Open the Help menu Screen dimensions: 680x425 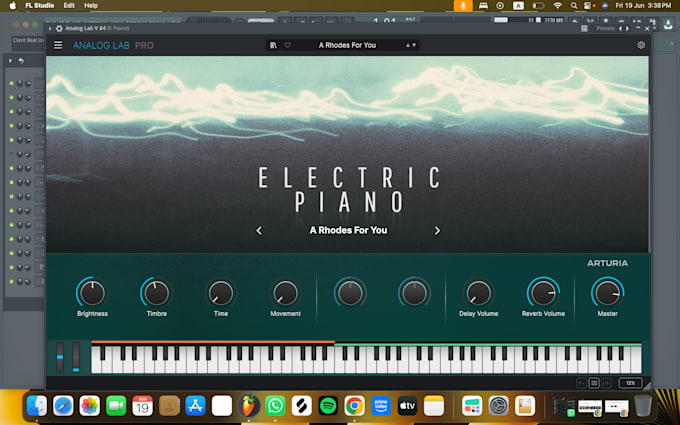[x=91, y=6]
